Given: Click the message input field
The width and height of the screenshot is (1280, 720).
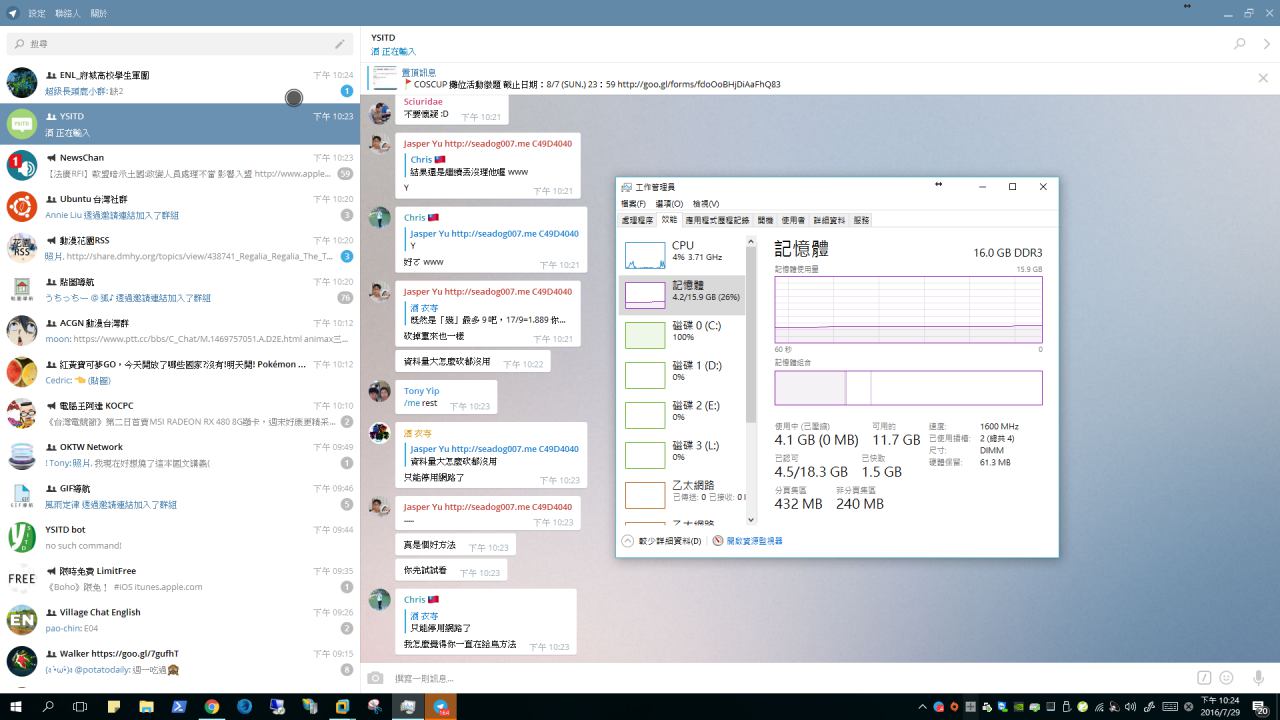Looking at the screenshot, I should 780,678.
